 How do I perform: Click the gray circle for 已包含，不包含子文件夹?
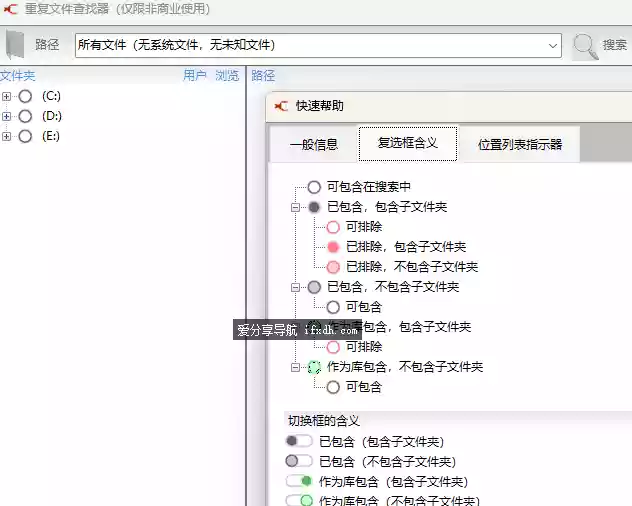(x=314, y=287)
